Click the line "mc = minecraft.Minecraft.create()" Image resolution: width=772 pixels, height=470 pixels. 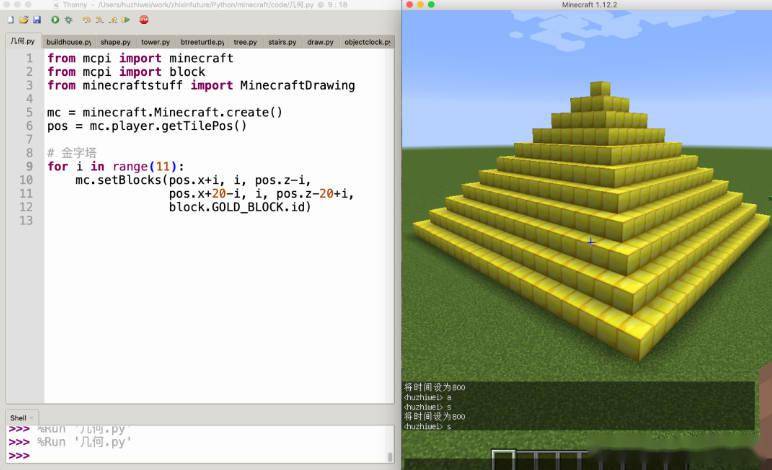tap(165, 112)
